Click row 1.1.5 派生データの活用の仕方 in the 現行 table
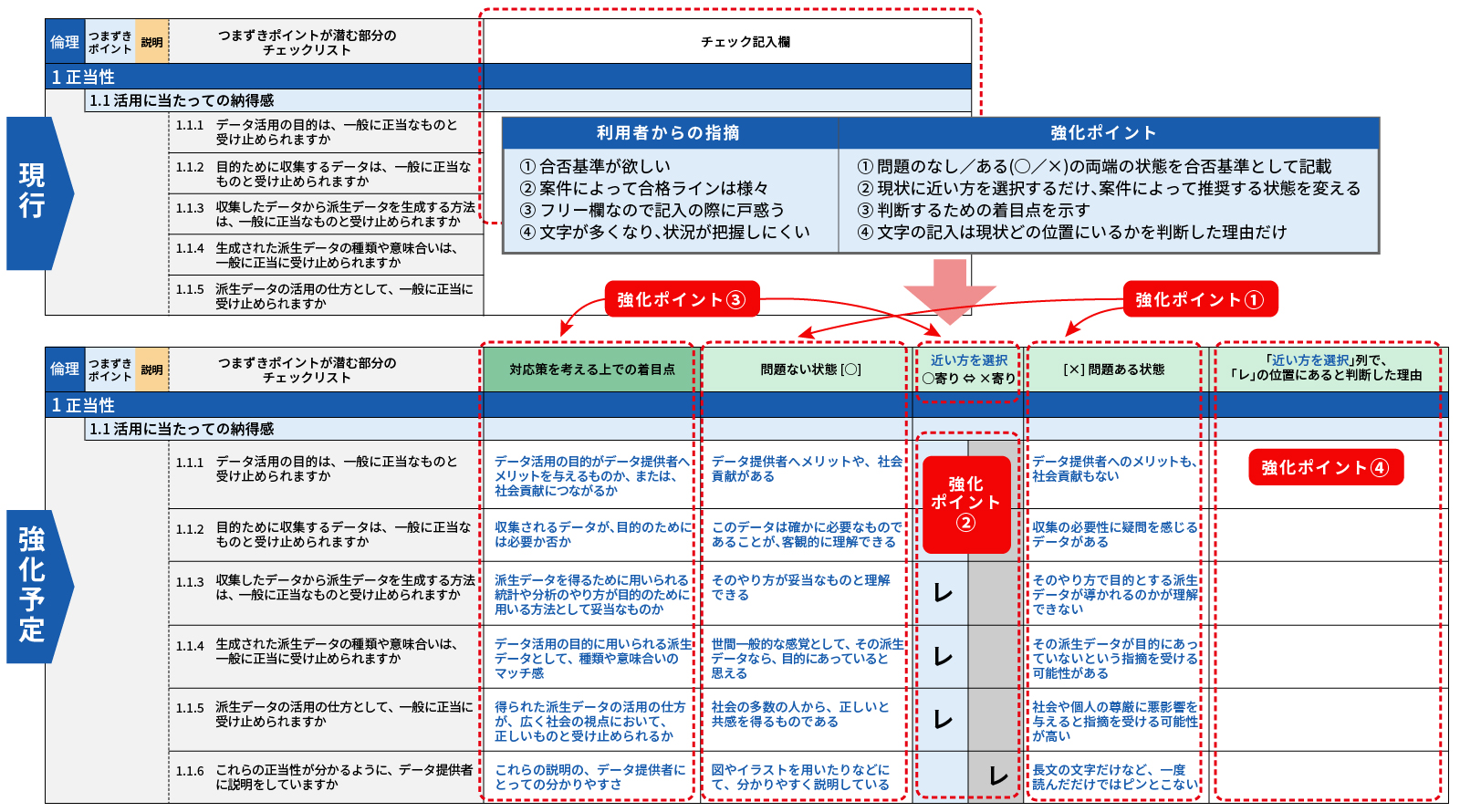Viewport: 1460px width, 812px height. (325, 297)
